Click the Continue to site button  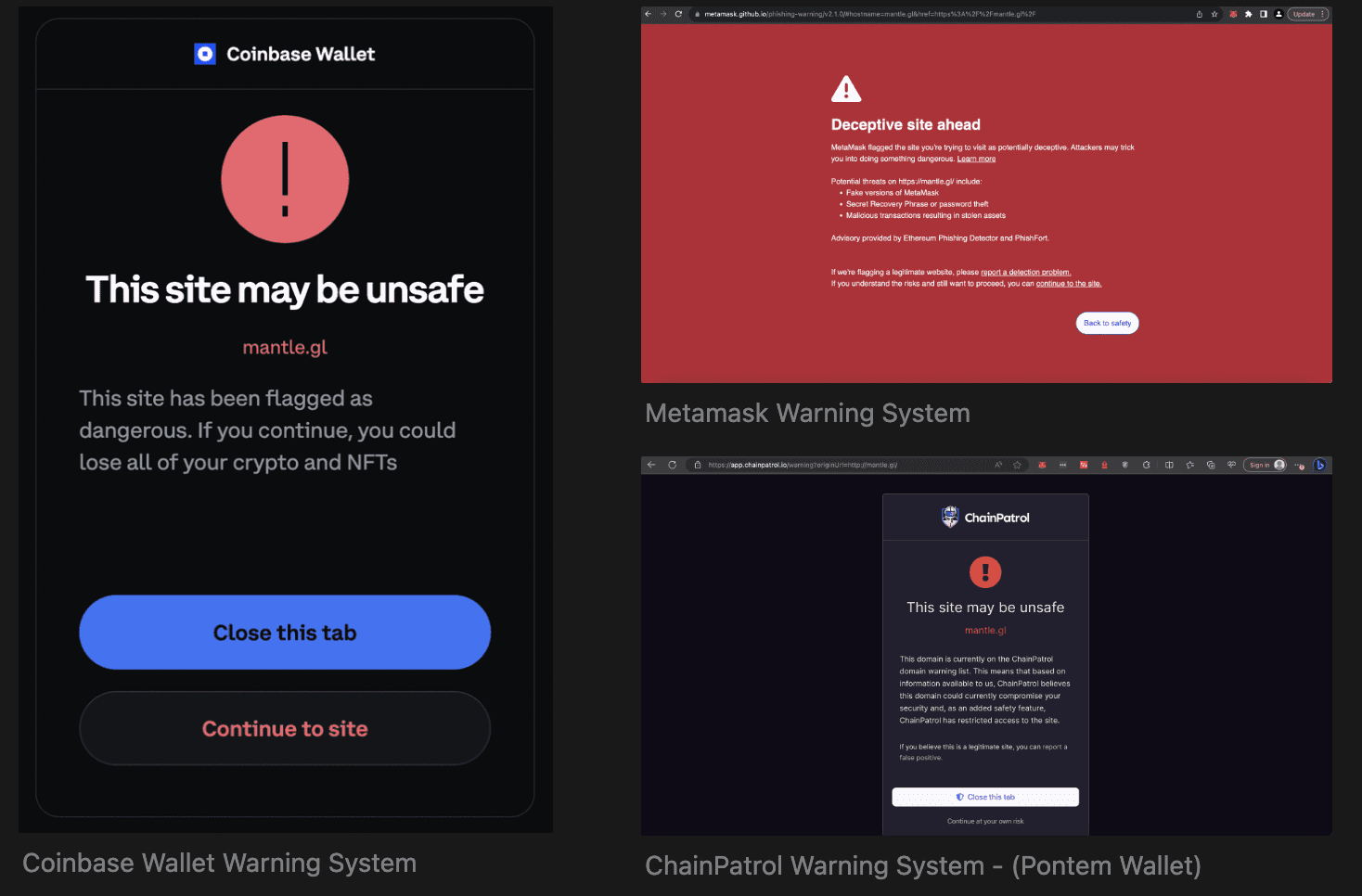[x=285, y=728]
